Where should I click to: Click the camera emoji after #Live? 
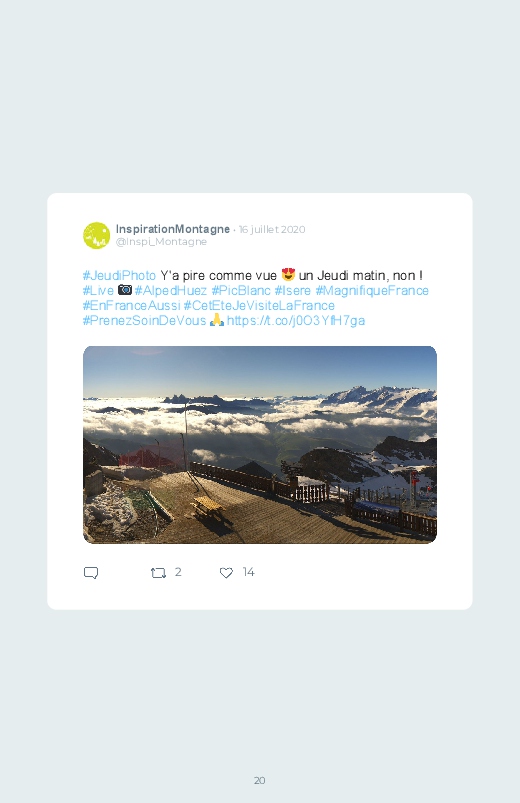click(x=125, y=290)
